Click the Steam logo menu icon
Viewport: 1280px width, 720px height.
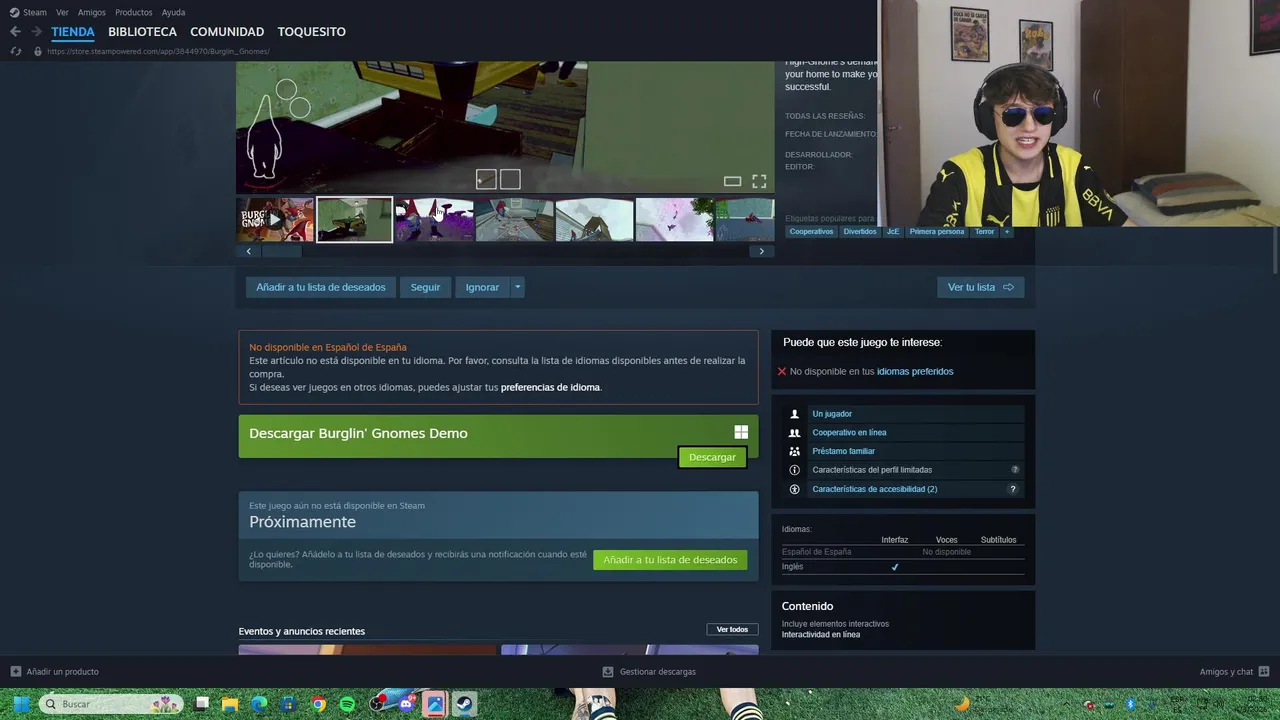coord(14,12)
